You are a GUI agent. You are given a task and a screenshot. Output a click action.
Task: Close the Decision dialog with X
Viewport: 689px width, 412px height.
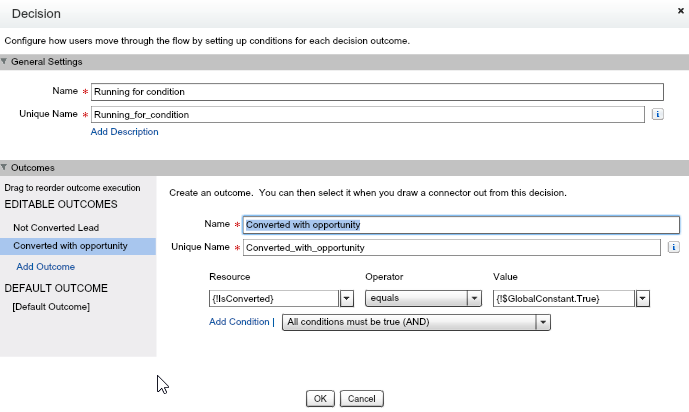pos(680,9)
